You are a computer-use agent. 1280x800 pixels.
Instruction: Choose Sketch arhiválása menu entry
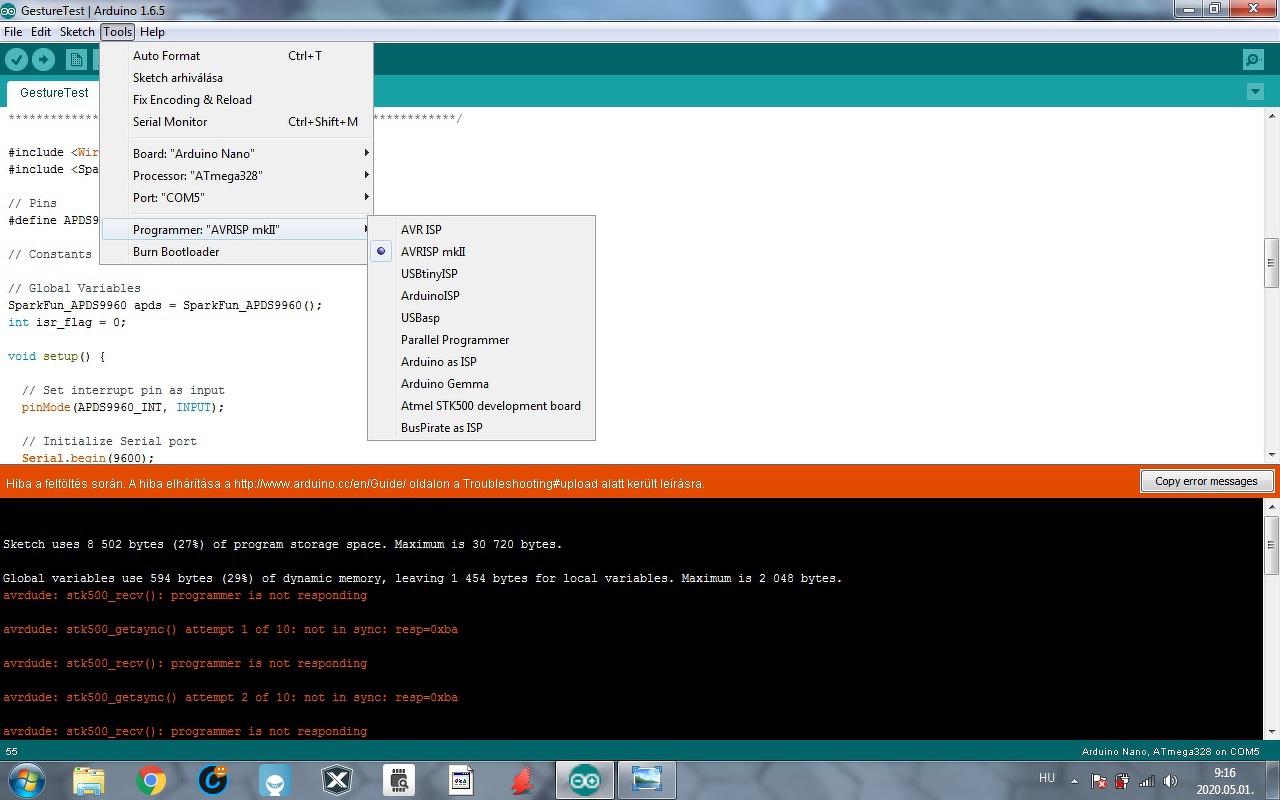point(237,78)
